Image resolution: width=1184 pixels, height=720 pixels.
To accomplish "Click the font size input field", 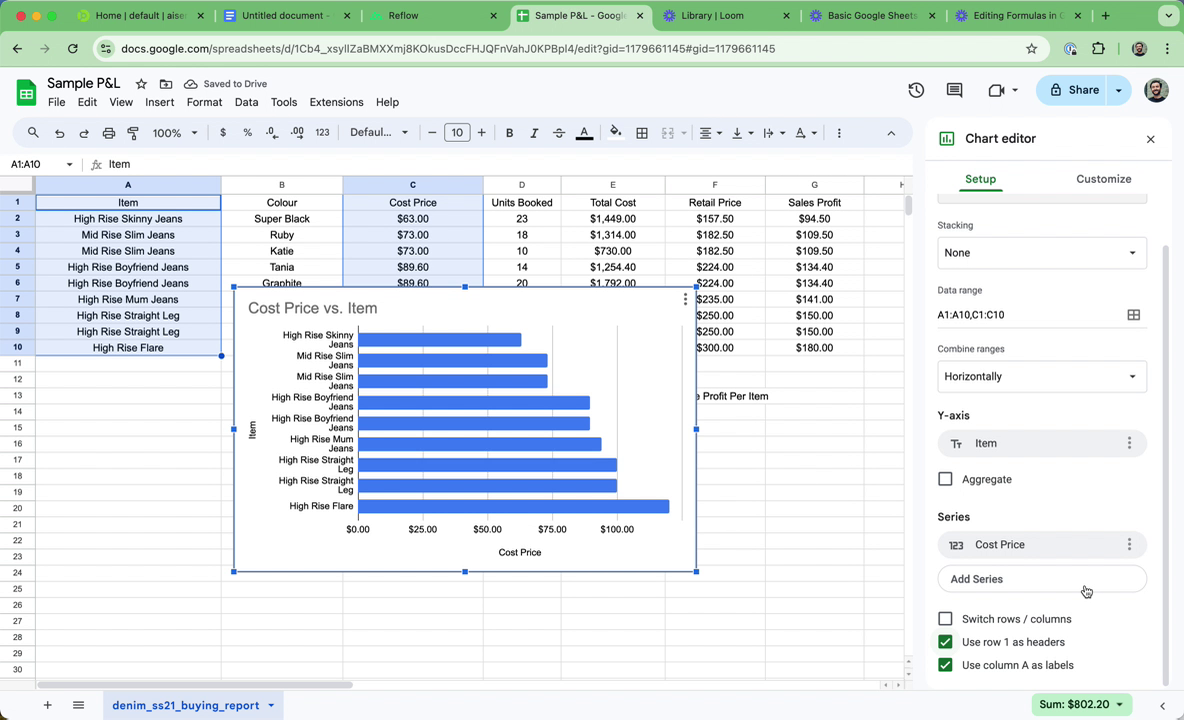I will pos(457,133).
